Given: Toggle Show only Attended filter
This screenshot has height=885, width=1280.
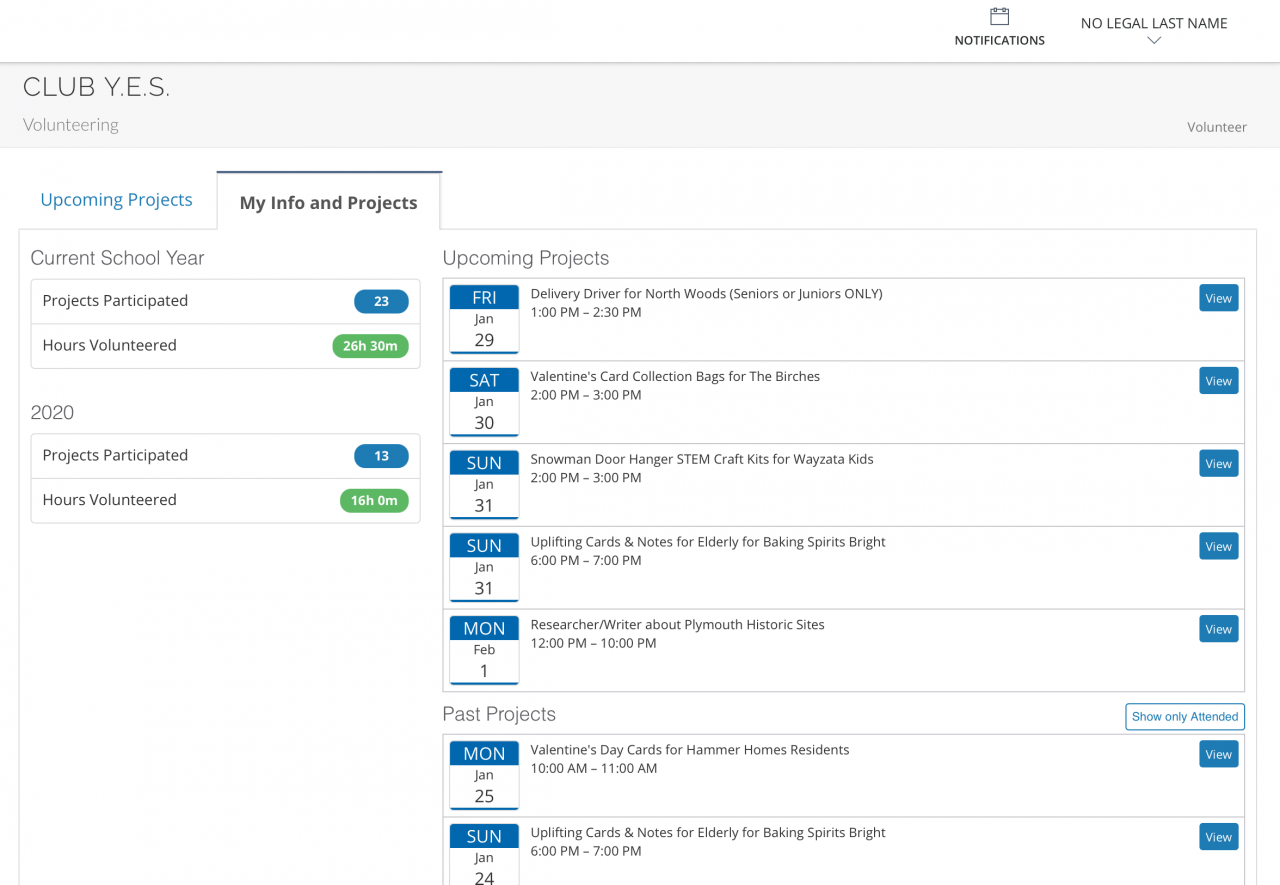Looking at the screenshot, I should (x=1185, y=717).
